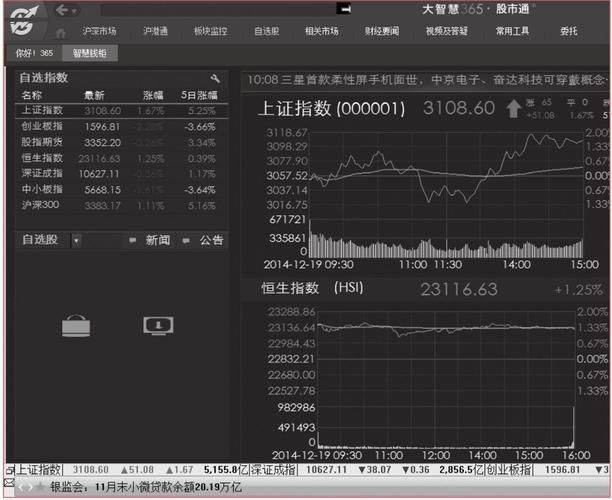Open the 10:08 三星 news headline
The image size is (612, 500).
427,81
